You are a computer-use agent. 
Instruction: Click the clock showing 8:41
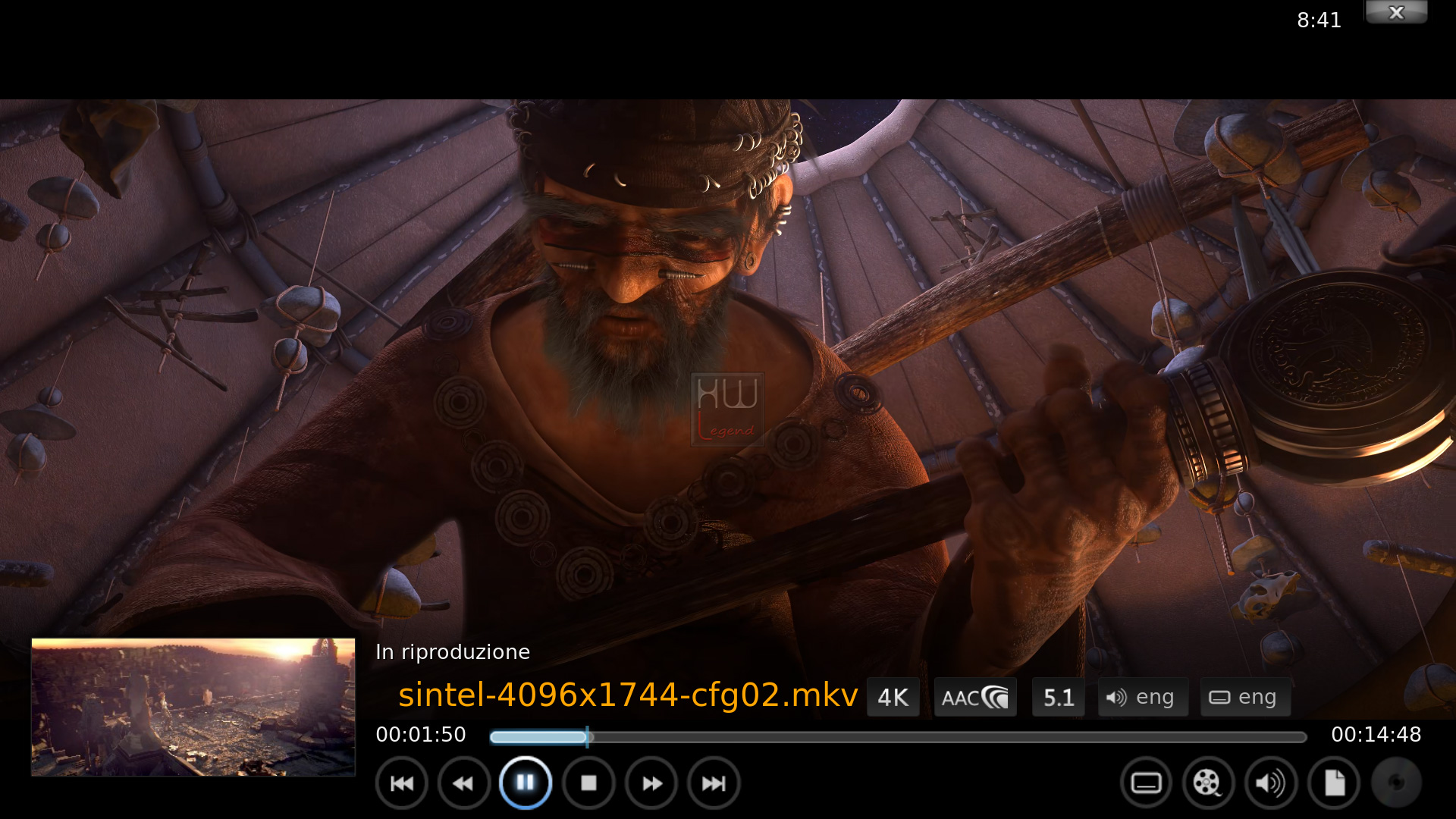pyautogui.click(x=1319, y=20)
